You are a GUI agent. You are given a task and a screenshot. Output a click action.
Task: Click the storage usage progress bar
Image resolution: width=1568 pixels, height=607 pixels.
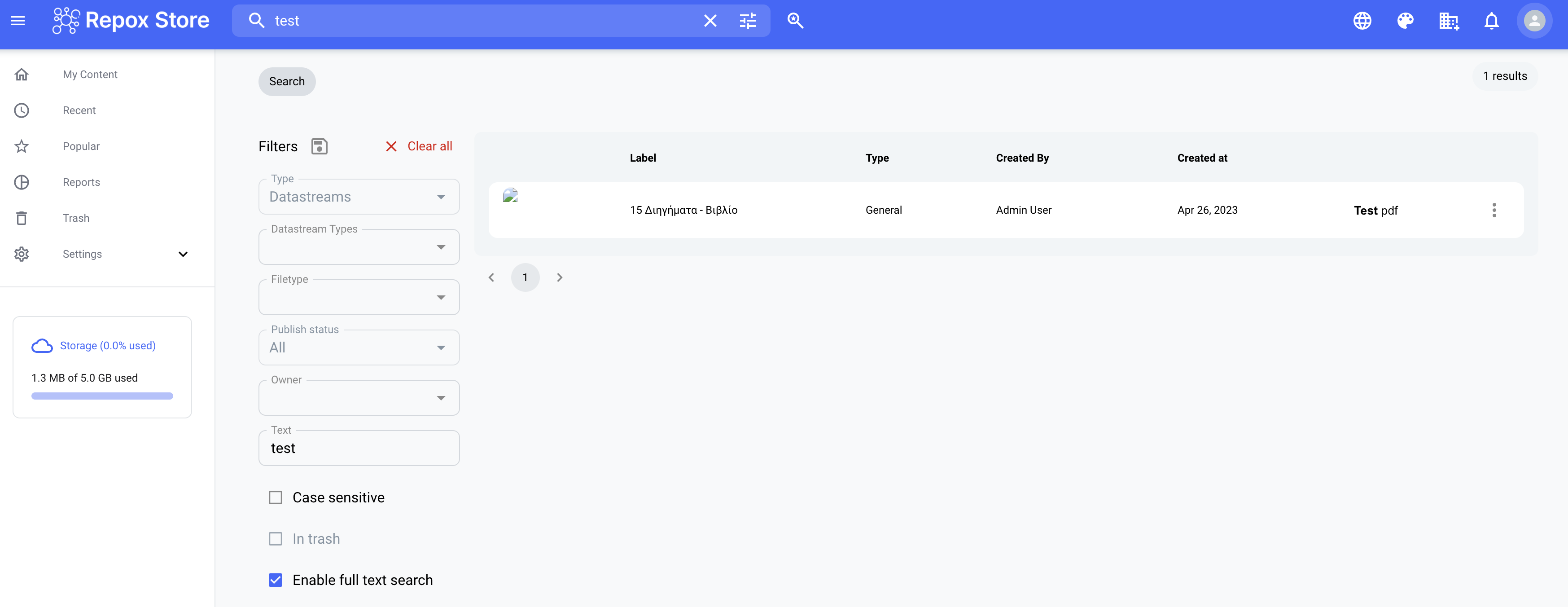click(x=102, y=395)
